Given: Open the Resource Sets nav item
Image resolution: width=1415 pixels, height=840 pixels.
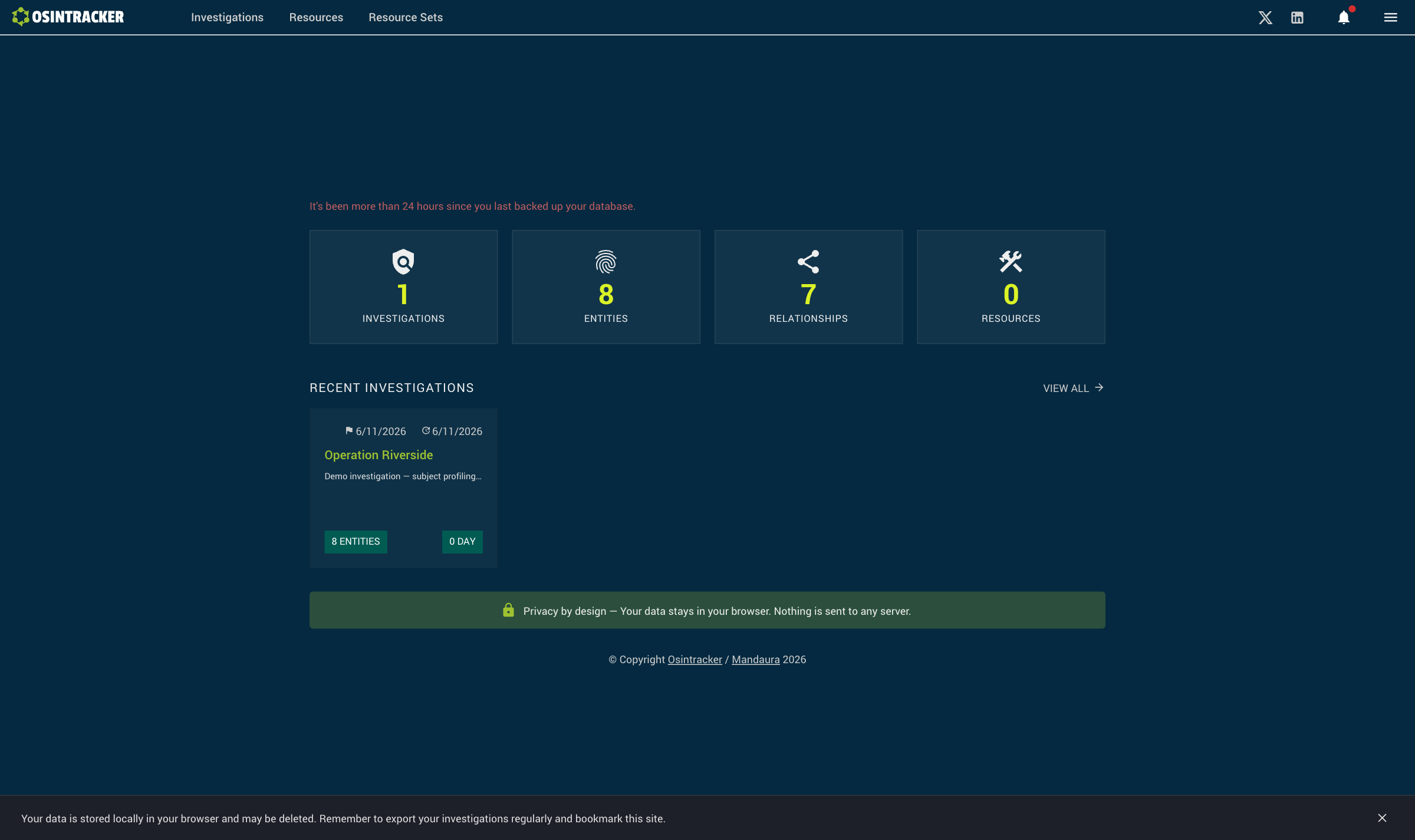Looking at the screenshot, I should pos(406,18).
